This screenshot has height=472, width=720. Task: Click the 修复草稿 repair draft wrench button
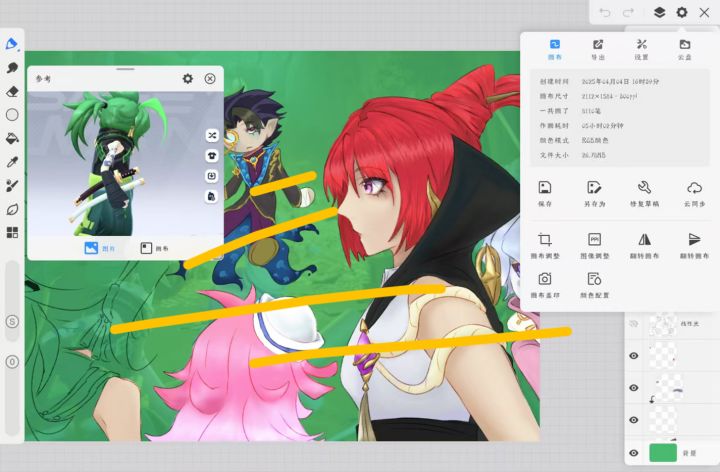[644, 193]
